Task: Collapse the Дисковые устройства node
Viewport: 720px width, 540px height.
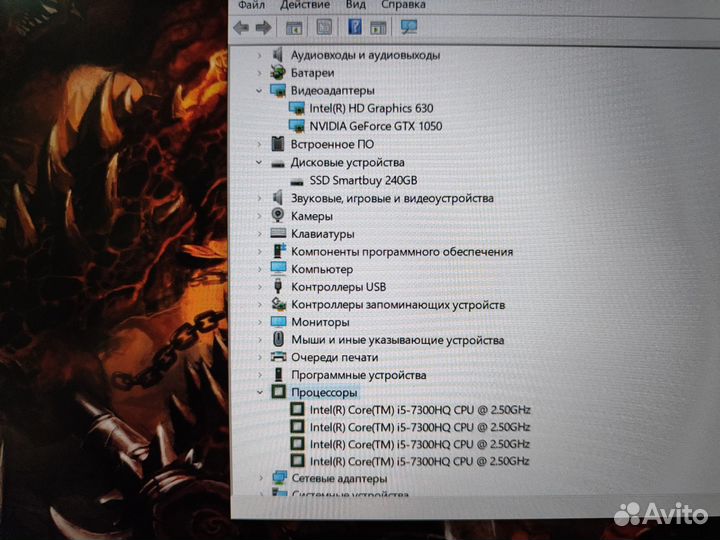Action: click(259, 163)
